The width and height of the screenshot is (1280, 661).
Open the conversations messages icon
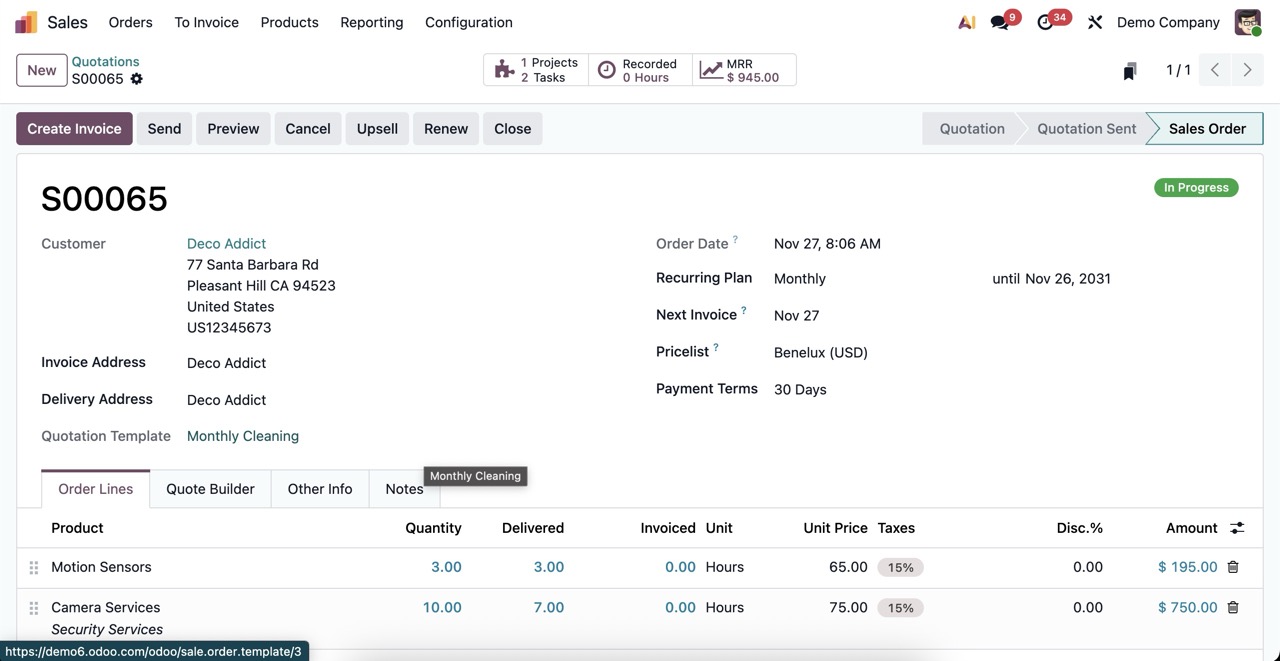tap(999, 22)
